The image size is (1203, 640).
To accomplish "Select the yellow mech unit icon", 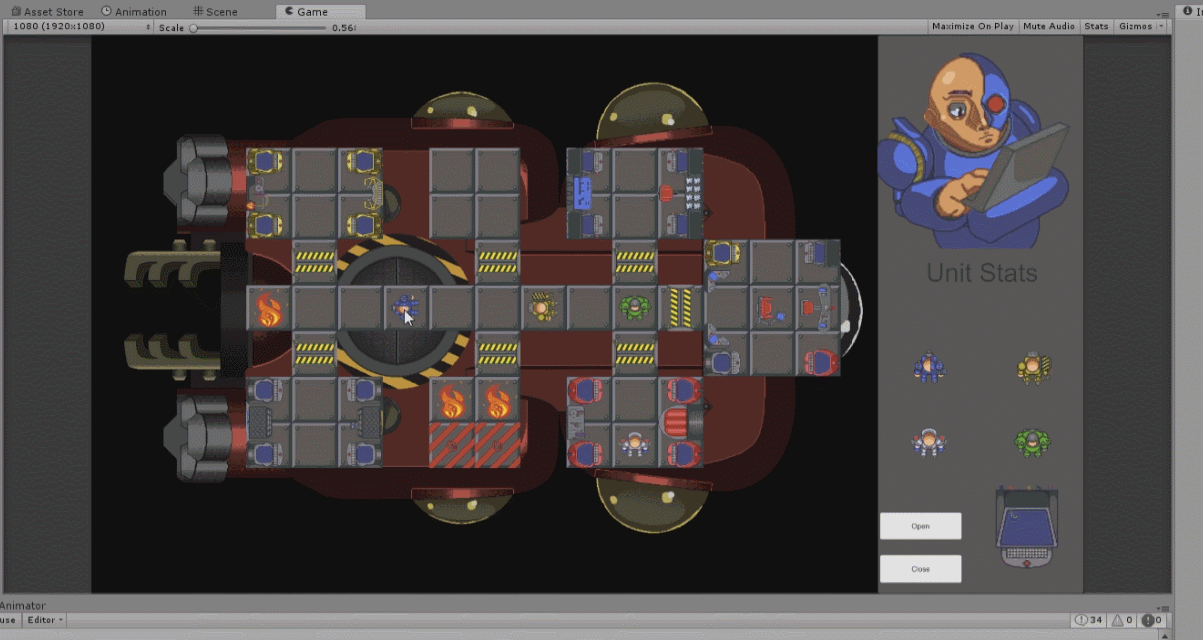I will click(1032, 367).
